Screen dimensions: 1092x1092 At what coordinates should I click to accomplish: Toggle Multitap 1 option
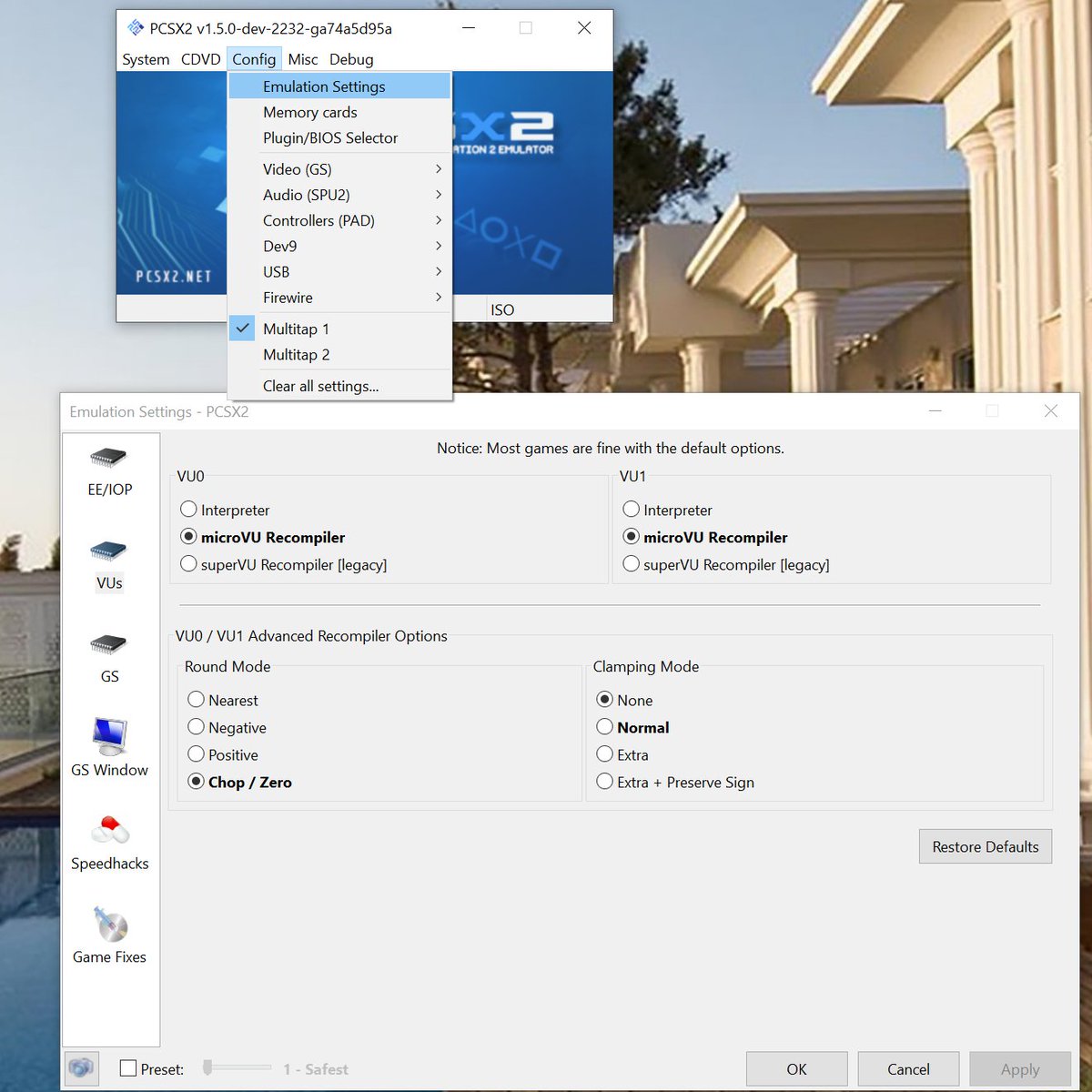(x=339, y=329)
